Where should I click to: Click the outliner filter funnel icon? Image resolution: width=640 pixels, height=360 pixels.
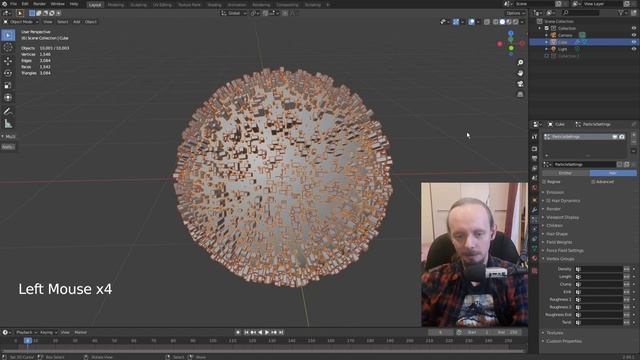coord(620,13)
